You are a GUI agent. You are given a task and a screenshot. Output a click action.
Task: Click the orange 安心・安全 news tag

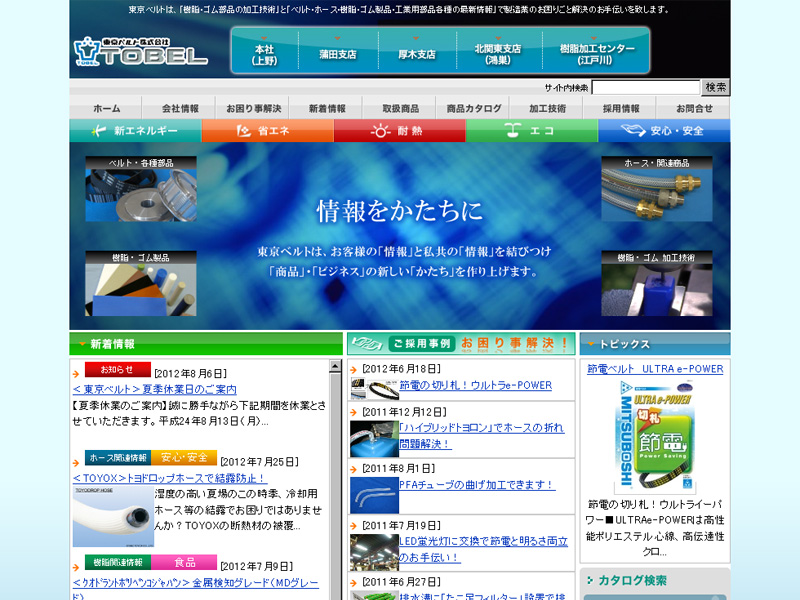[x=184, y=458]
